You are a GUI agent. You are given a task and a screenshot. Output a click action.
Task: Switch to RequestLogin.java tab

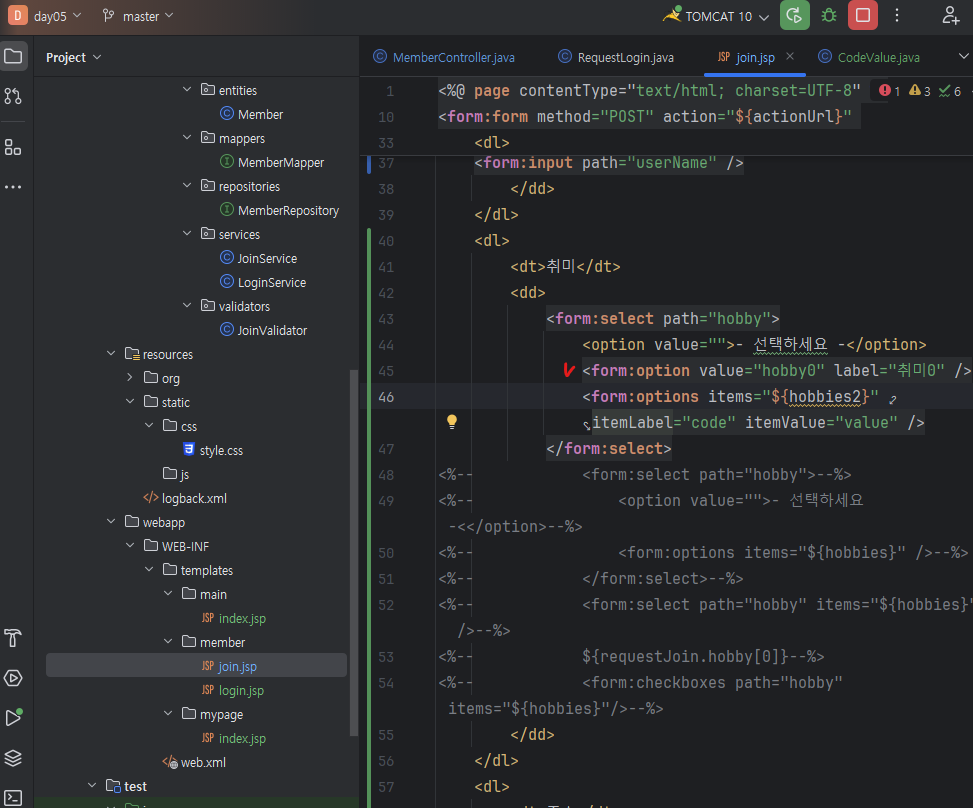click(615, 57)
